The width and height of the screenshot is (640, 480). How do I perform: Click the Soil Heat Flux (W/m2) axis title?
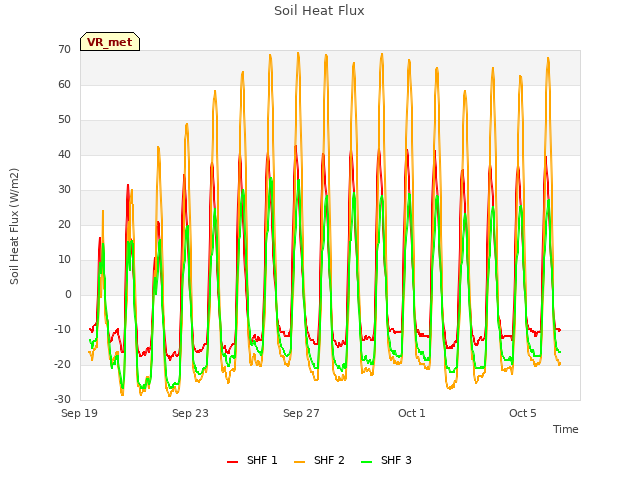coord(14,226)
